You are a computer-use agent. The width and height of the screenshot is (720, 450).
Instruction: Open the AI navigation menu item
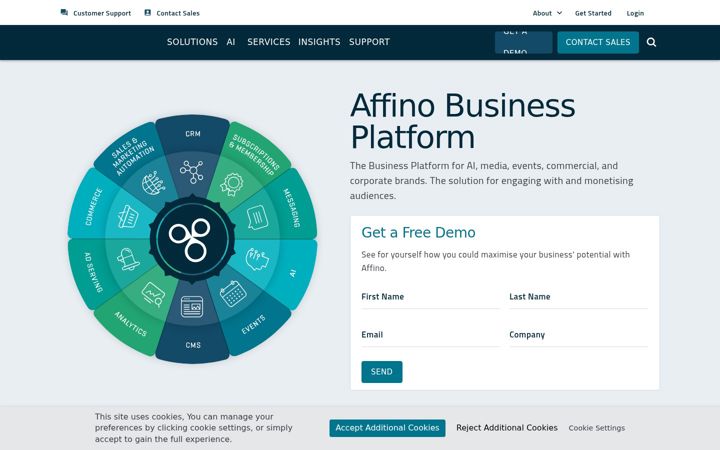click(231, 42)
